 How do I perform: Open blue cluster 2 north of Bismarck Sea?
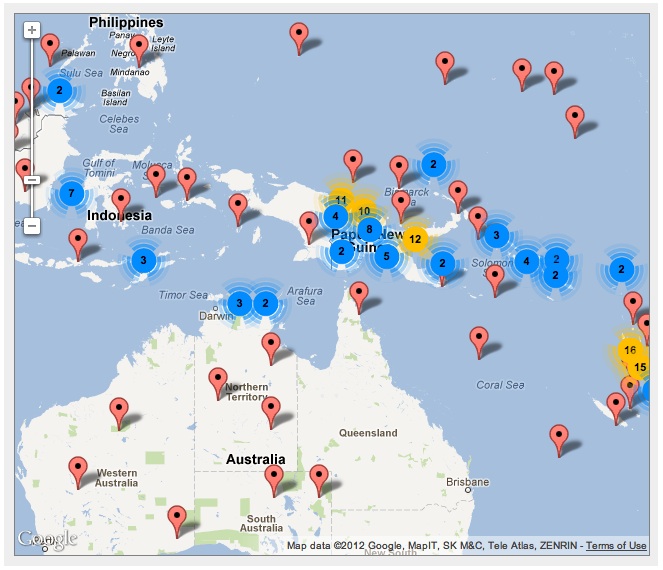[x=433, y=164]
